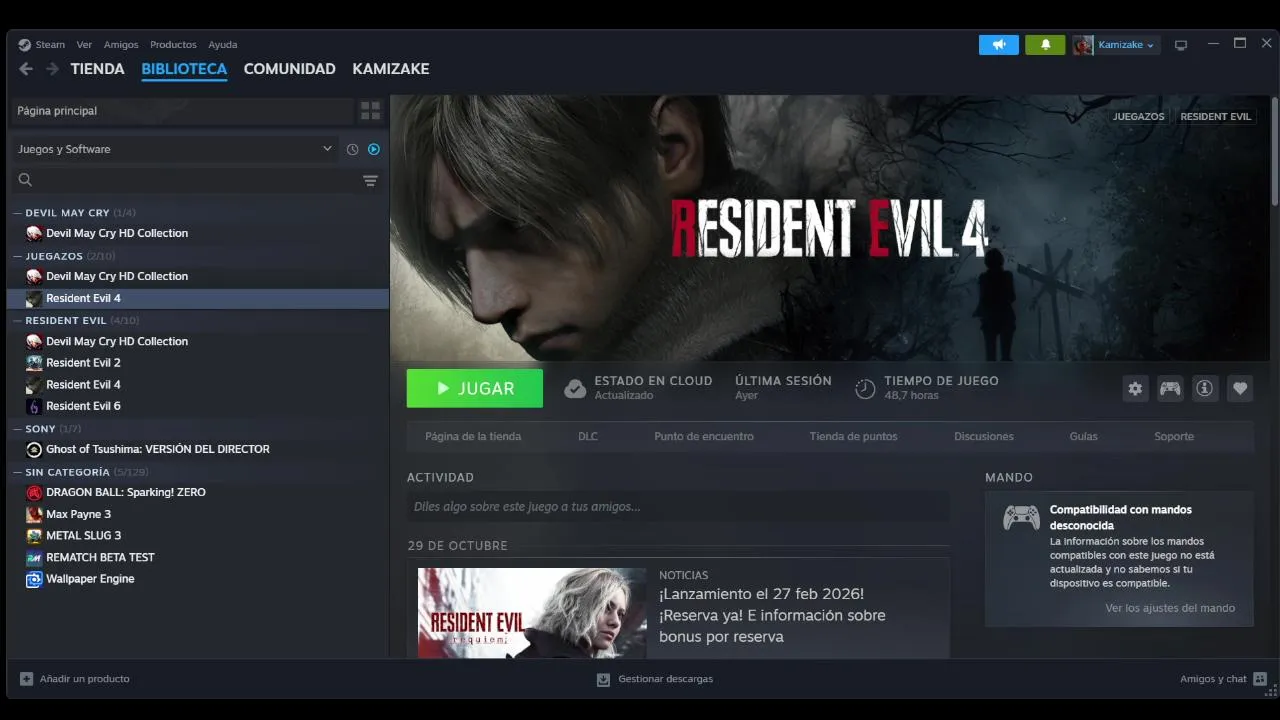Open the Ver menu
This screenshot has width=1280, height=720.
point(84,45)
